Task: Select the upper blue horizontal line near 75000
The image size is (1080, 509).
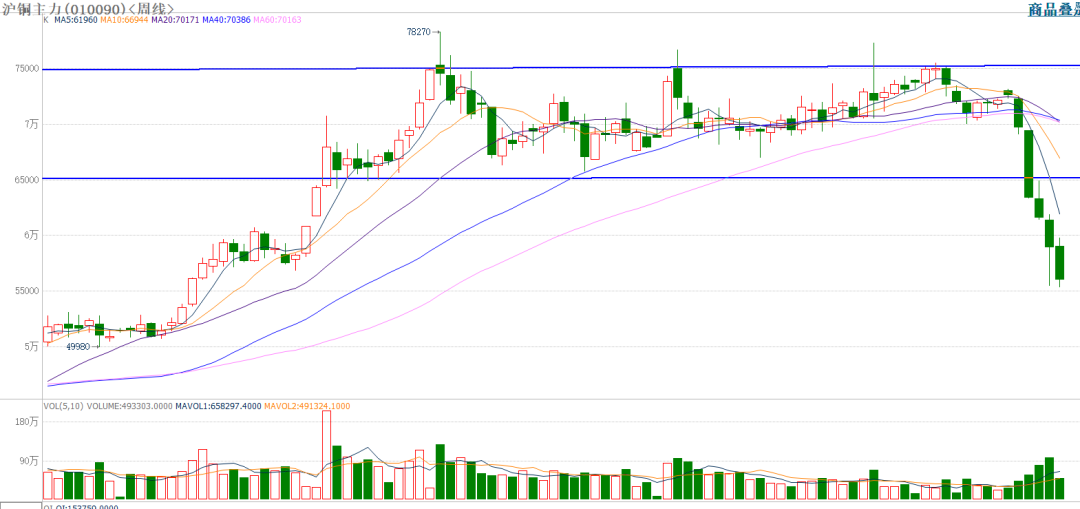Action: [561, 67]
